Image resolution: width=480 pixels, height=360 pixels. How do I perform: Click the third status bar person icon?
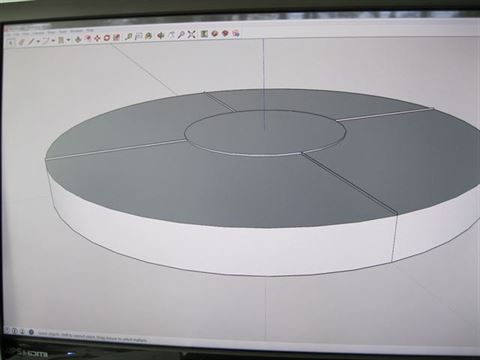point(22,331)
